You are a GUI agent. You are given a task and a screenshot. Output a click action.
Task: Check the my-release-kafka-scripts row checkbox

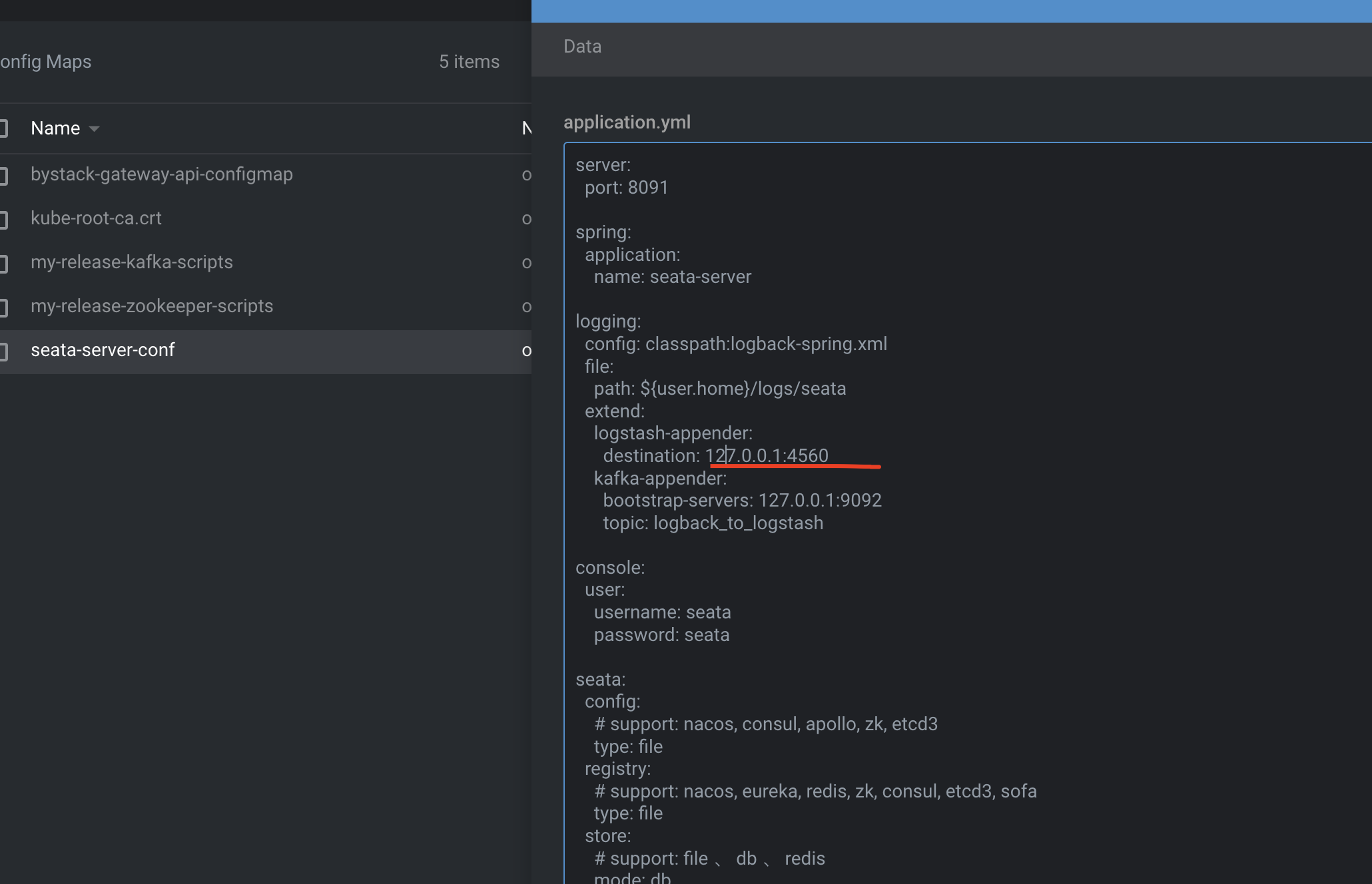3,264
